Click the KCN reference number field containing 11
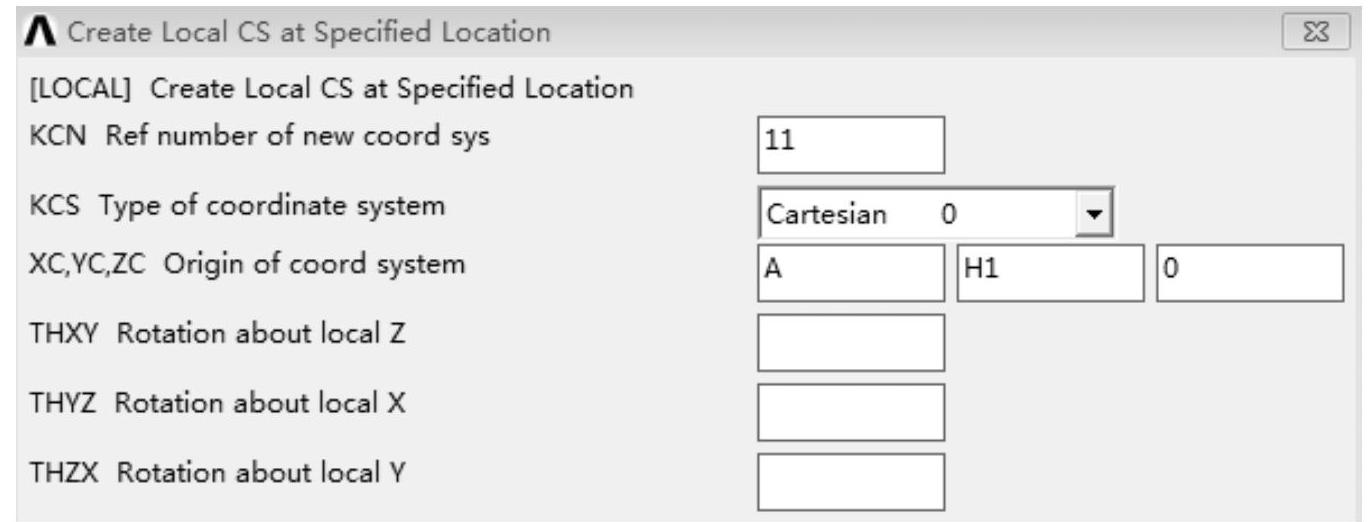This screenshot has width=1368, height=522. (850, 144)
